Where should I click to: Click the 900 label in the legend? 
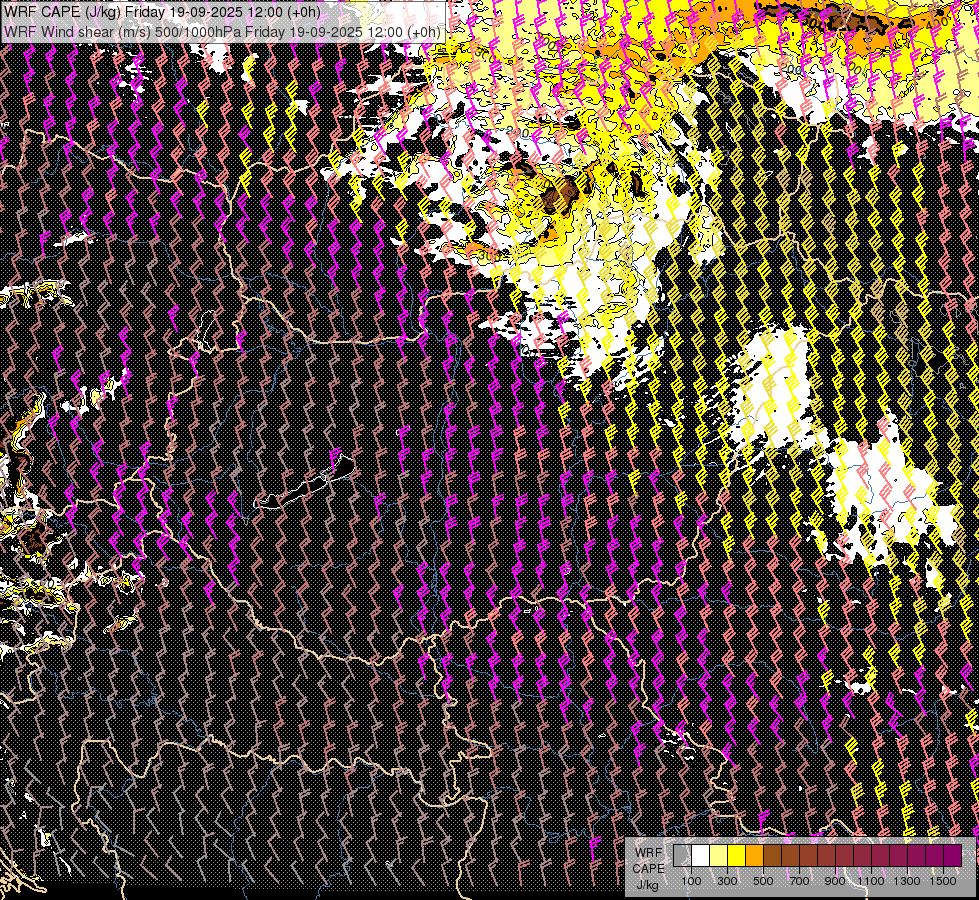(835, 881)
